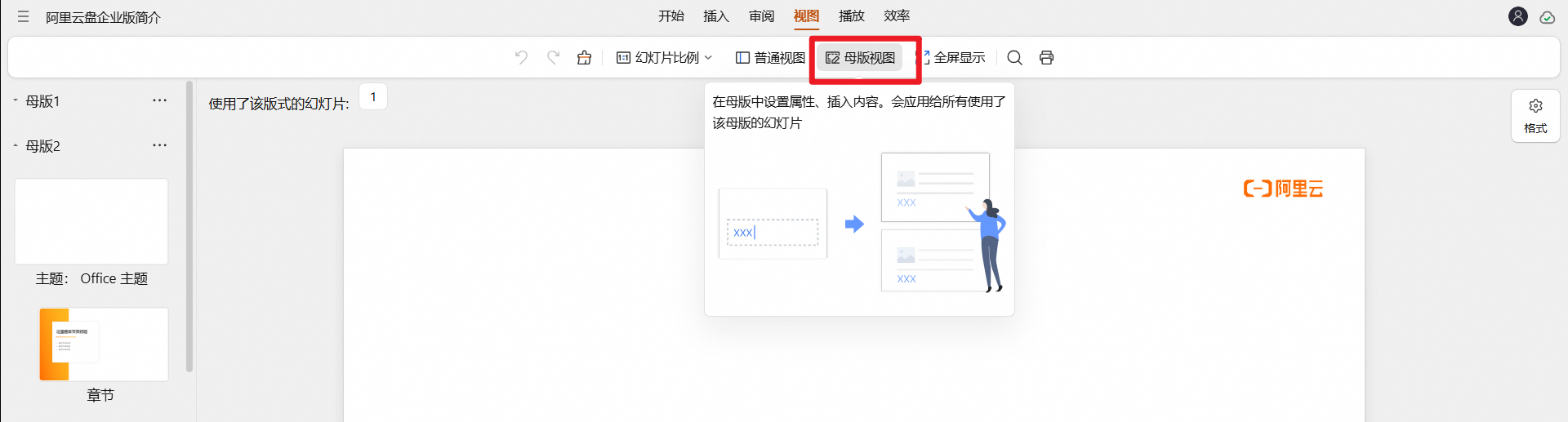Image resolution: width=1568 pixels, height=422 pixels.
Task: Click the 主题: Office 主题 caption
Action: coord(91,278)
